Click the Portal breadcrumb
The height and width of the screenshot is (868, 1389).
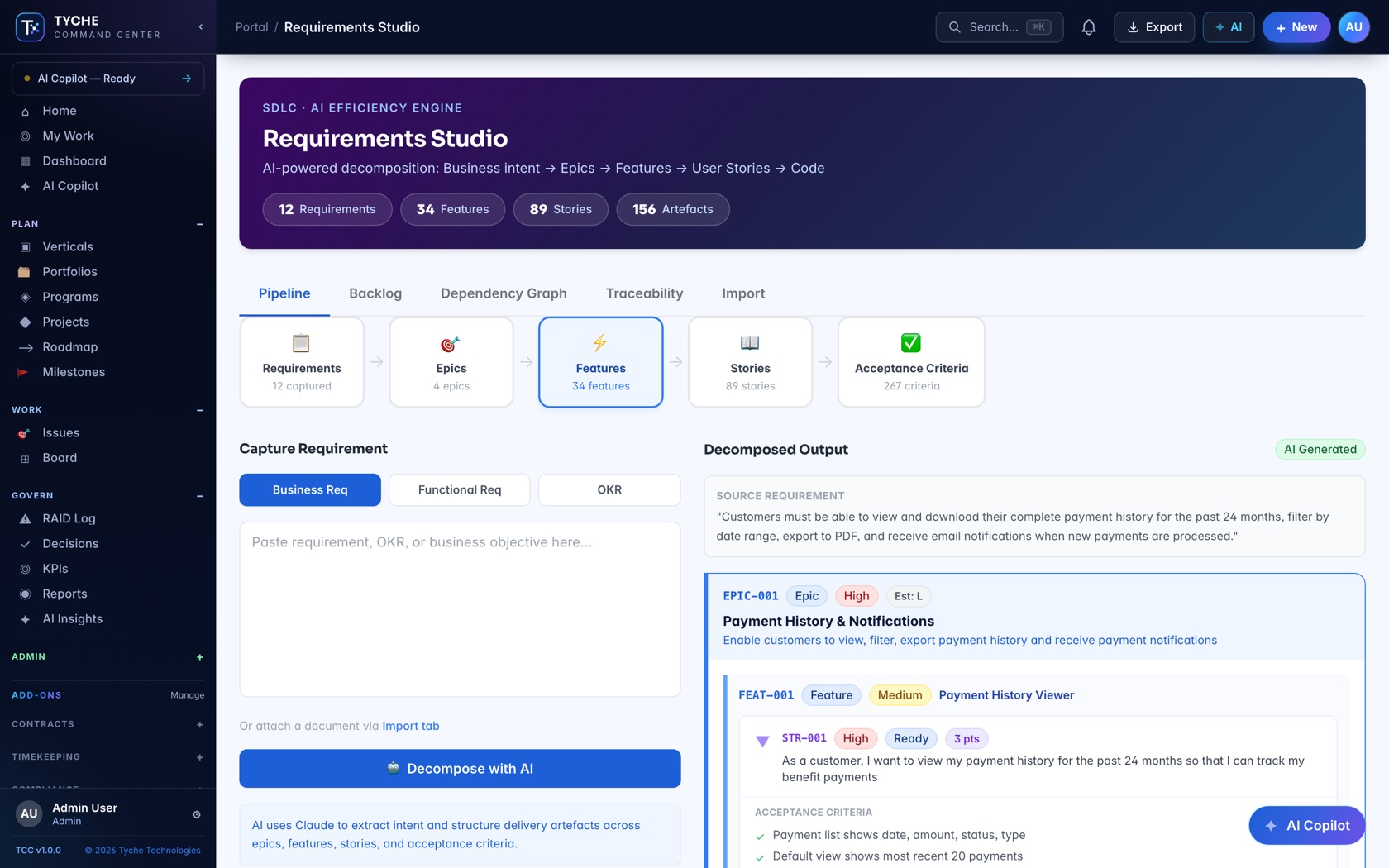pos(252,27)
